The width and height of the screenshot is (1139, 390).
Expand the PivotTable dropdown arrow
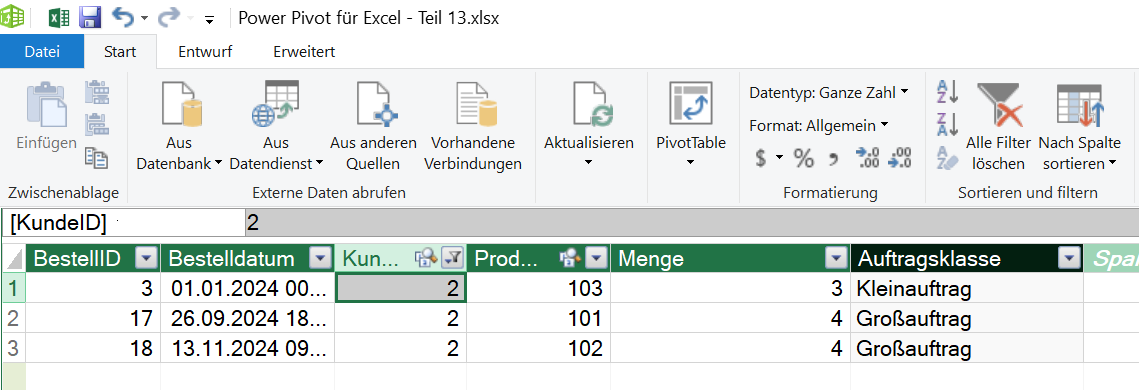[690, 162]
